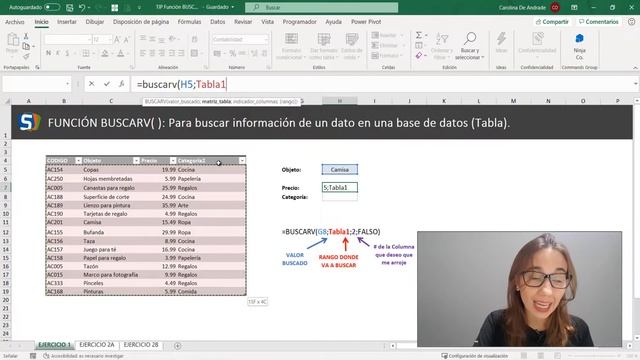The image size is (640, 360).
Task: Open the Objeto column filter dropdown
Action: [x=136, y=161]
